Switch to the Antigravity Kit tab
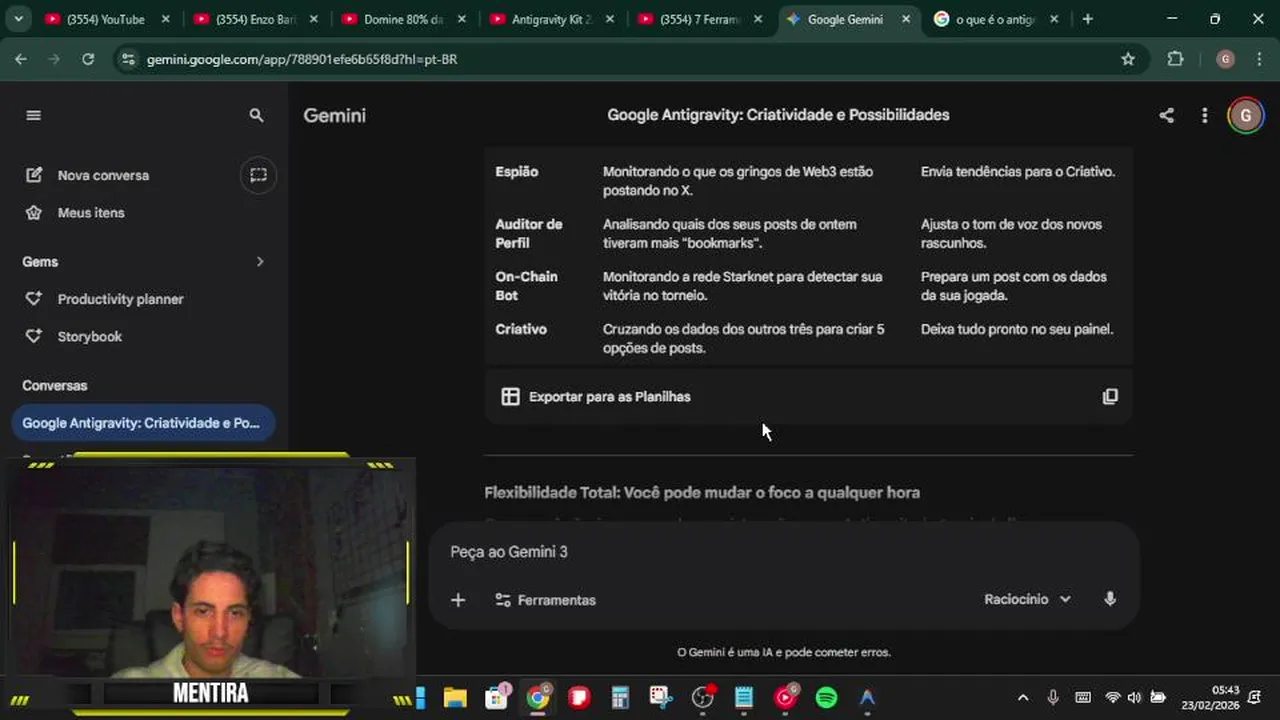 coord(552,19)
